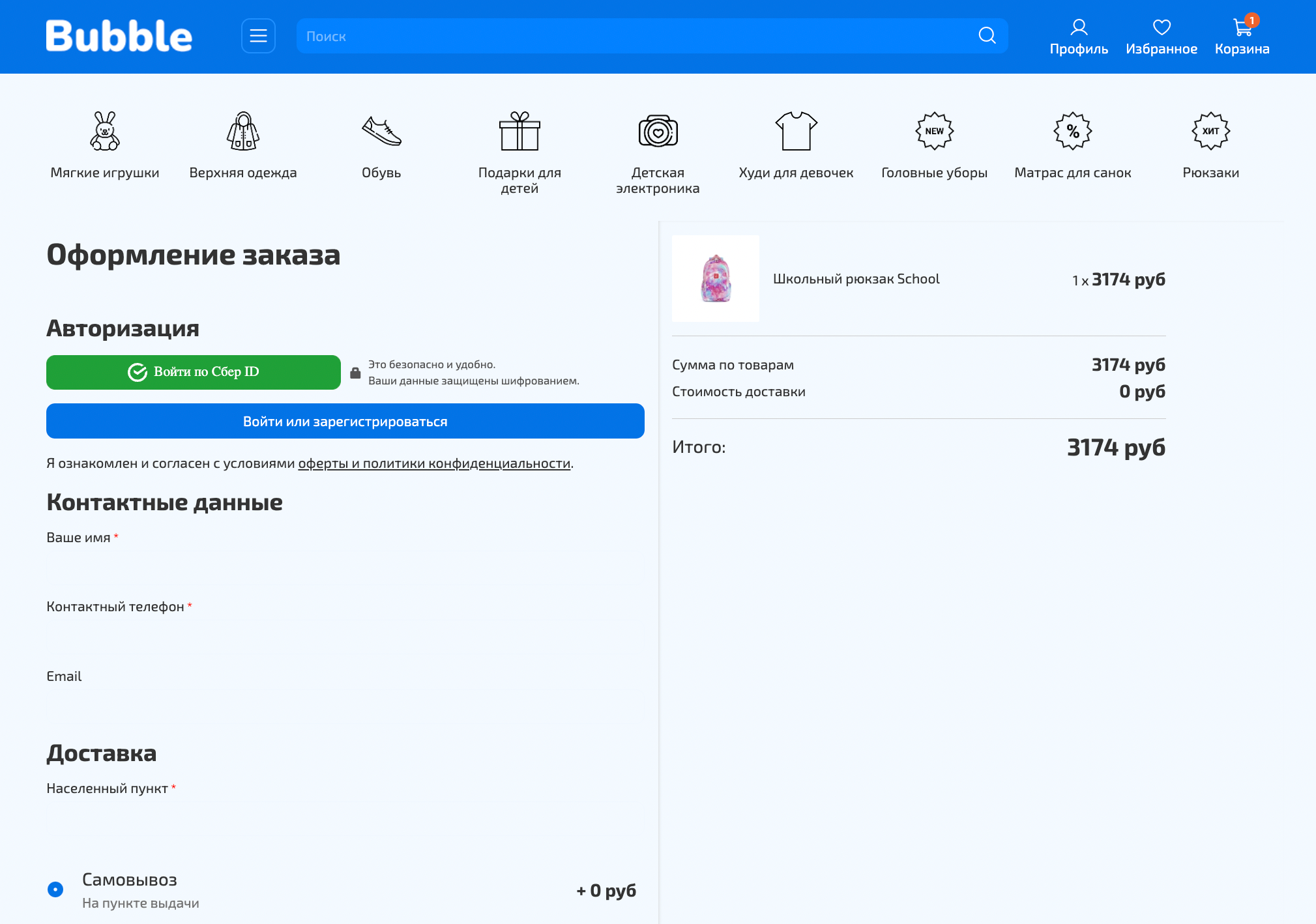Click the На пункте выдачи text
Image resolution: width=1316 pixels, height=924 pixels.
point(140,903)
